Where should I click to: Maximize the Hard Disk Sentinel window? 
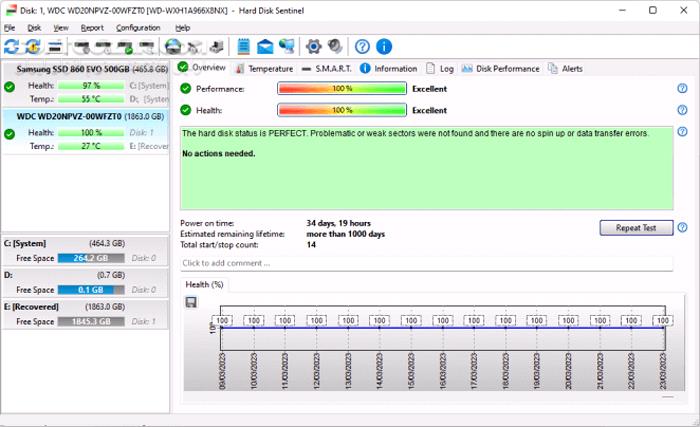click(653, 10)
